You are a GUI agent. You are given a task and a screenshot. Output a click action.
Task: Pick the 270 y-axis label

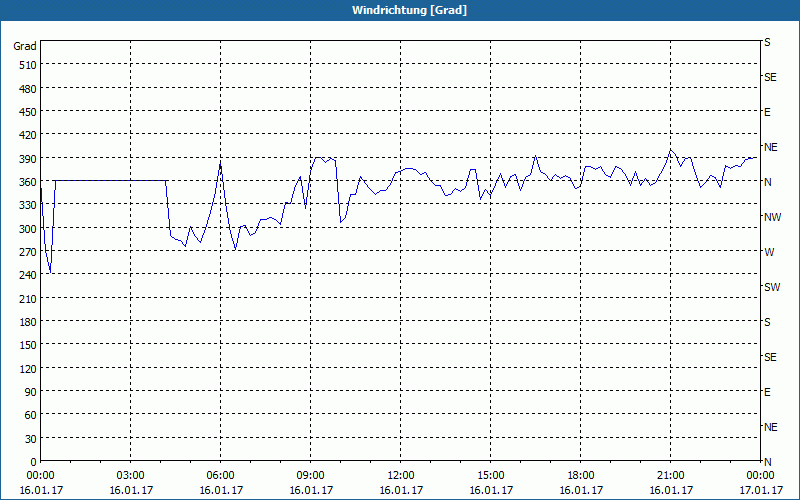pos(28,252)
